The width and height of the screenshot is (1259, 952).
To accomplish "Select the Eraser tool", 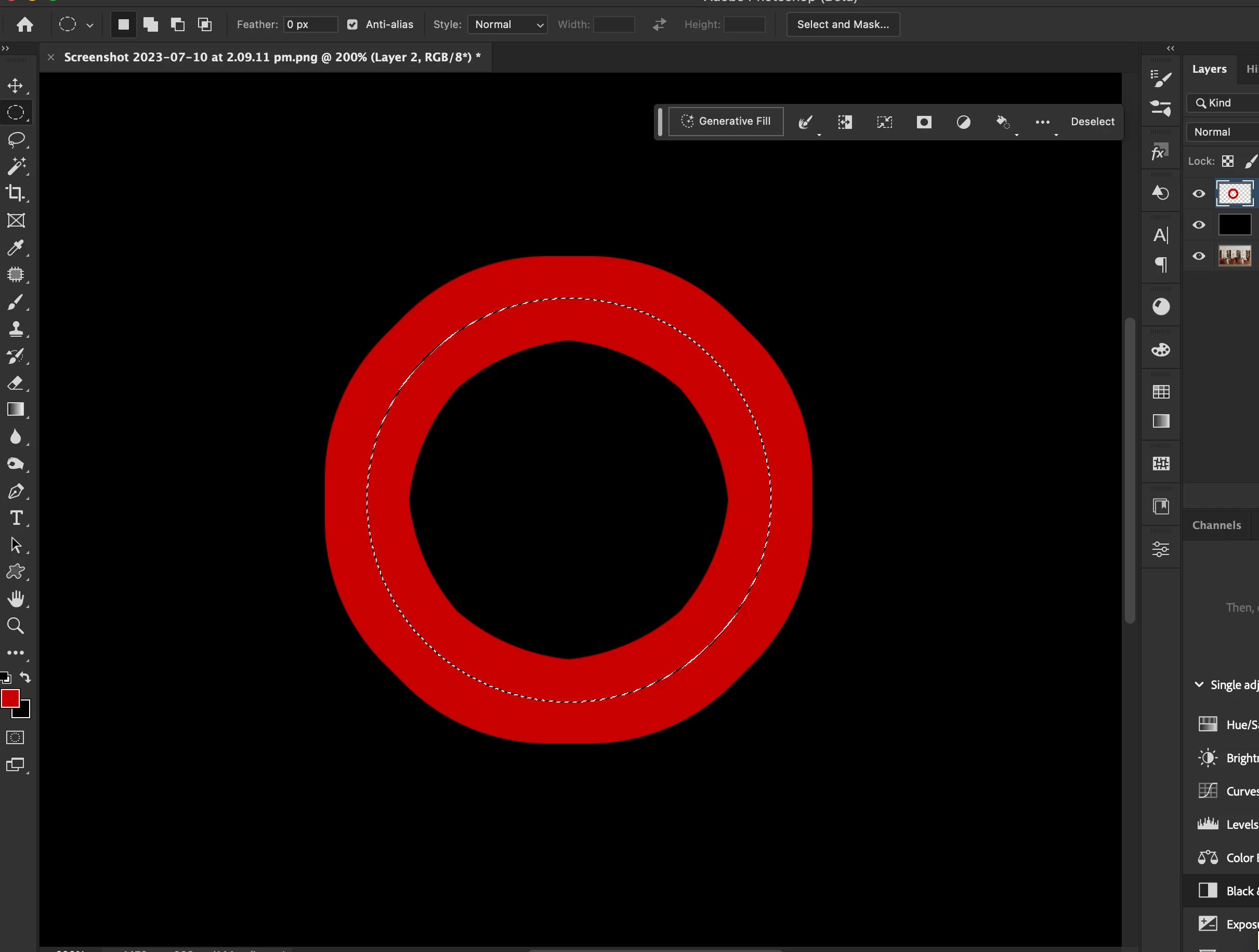I will point(16,383).
